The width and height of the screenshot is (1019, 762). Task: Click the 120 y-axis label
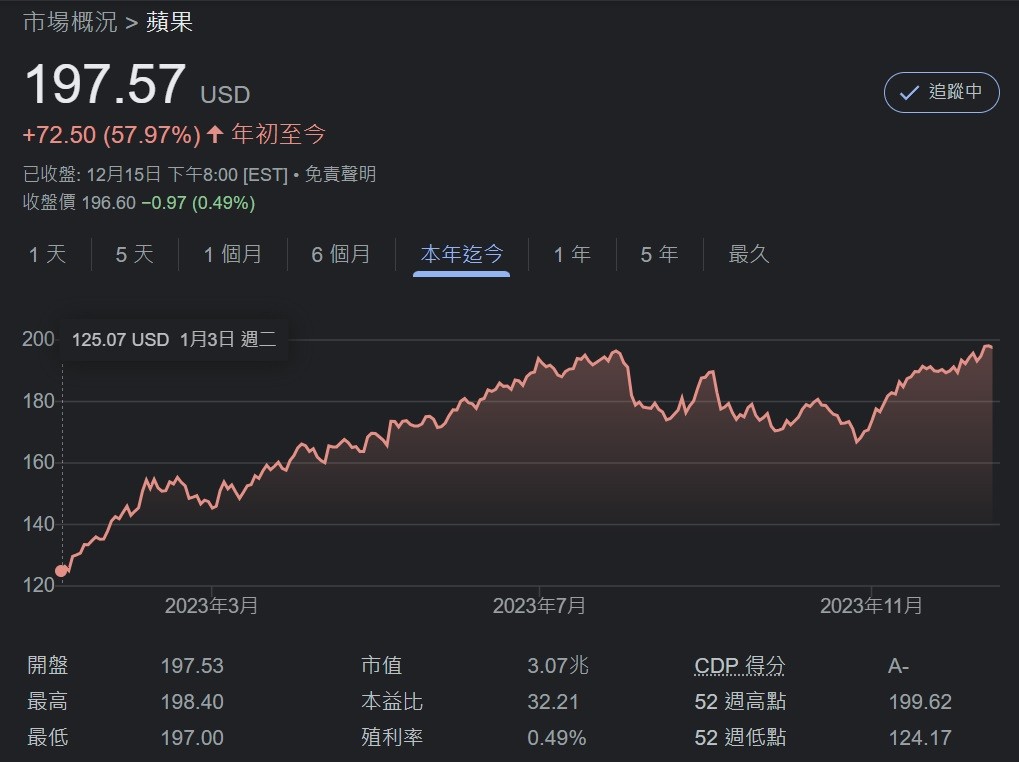point(38,585)
